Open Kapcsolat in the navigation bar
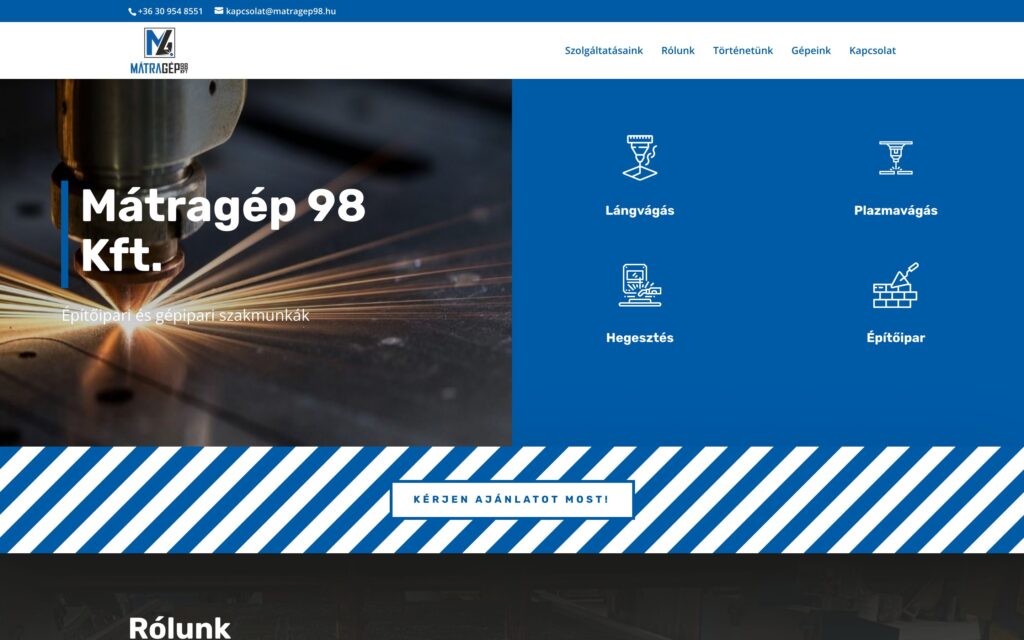This screenshot has height=640, width=1024. pyautogui.click(x=872, y=50)
